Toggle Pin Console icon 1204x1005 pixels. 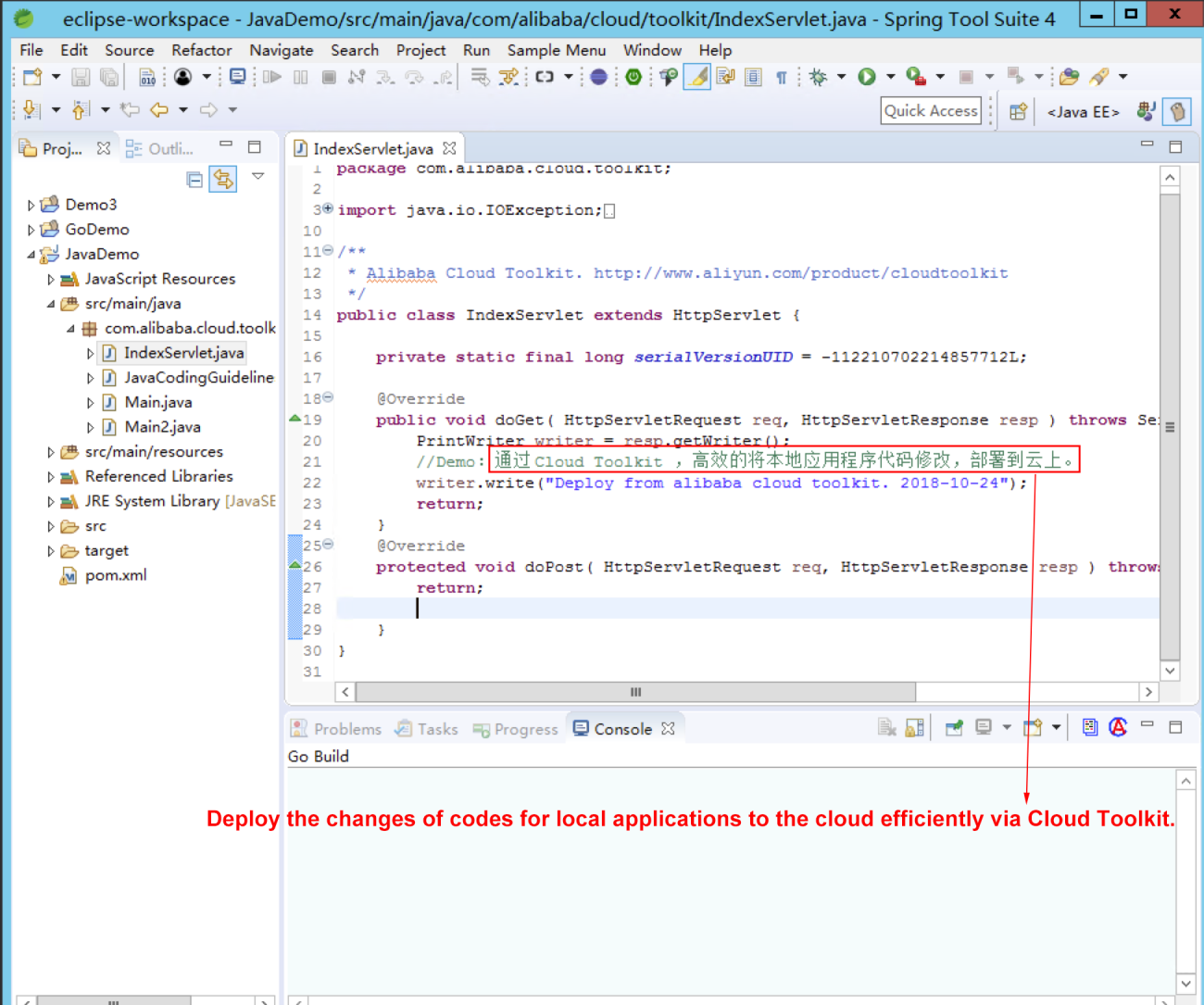954,729
